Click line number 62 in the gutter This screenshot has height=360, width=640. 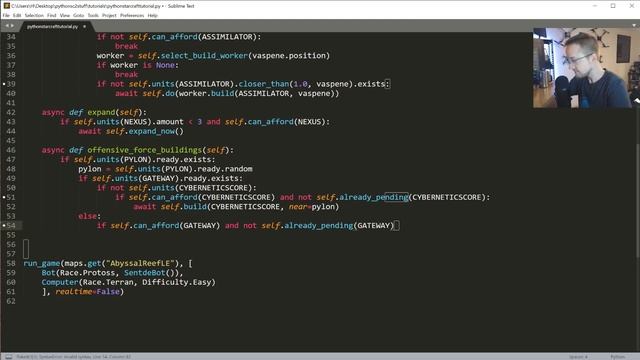pos(11,301)
